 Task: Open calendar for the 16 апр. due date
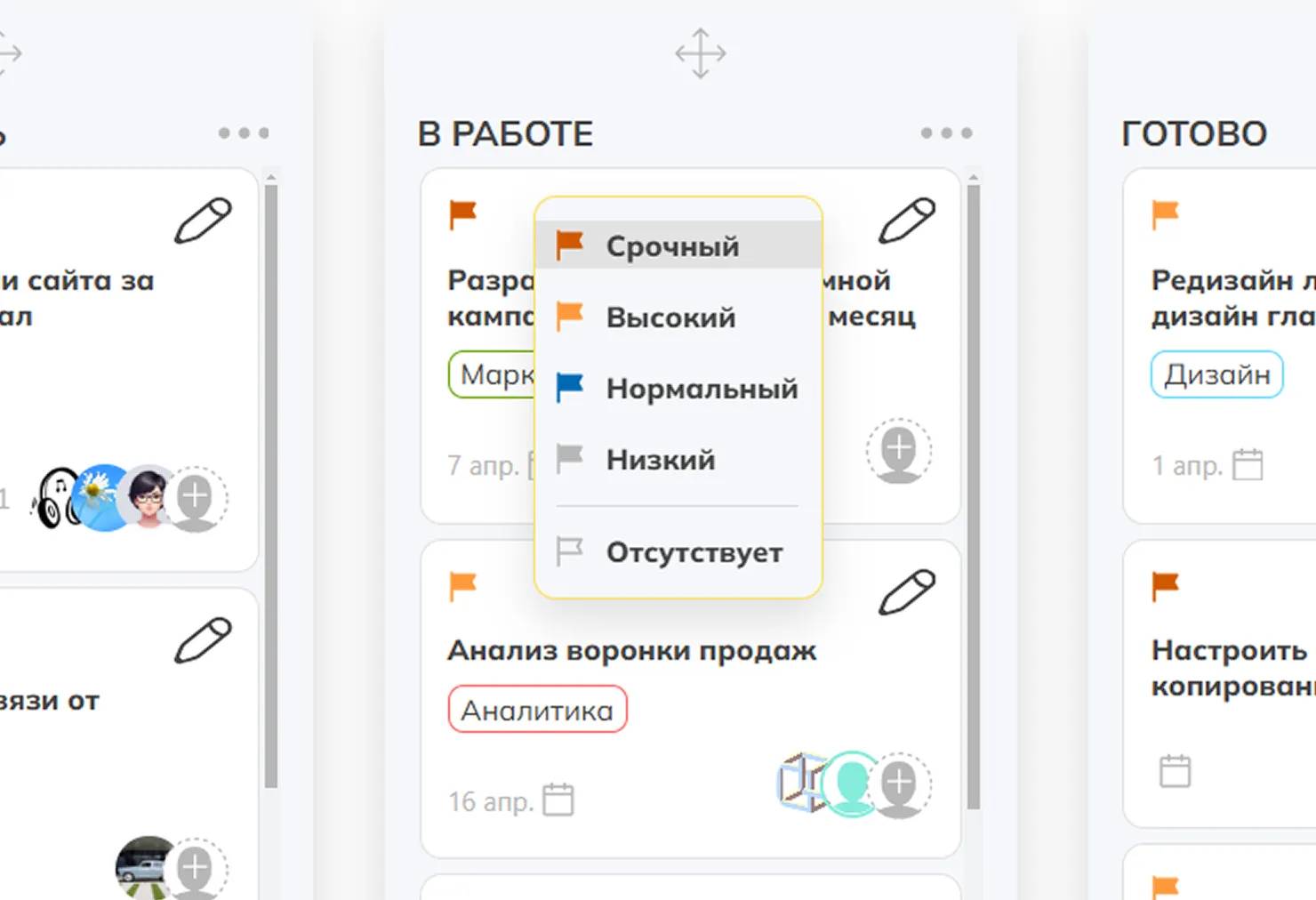tap(558, 800)
